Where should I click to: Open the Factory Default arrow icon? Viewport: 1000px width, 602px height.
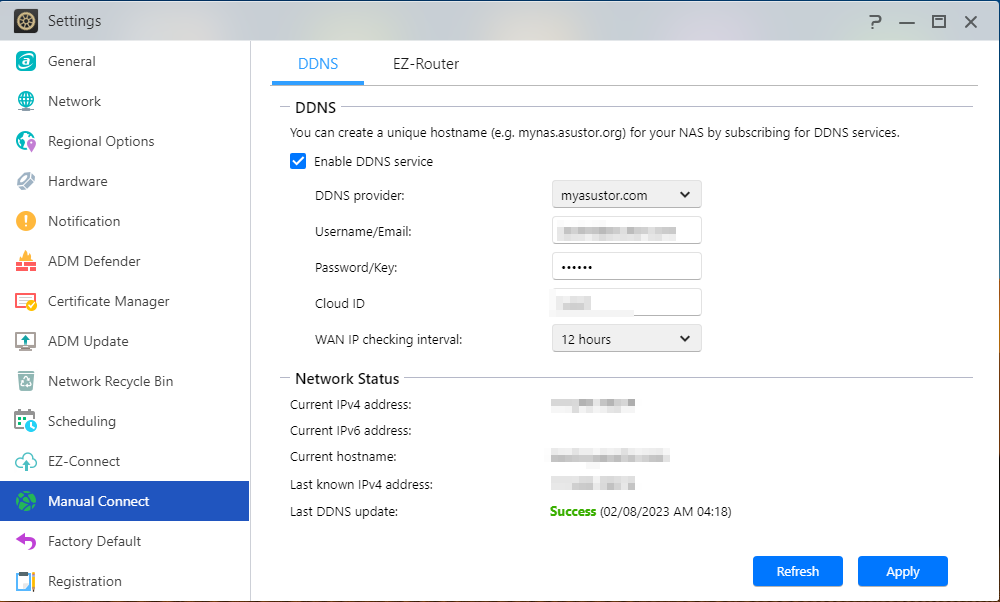point(26,541)
